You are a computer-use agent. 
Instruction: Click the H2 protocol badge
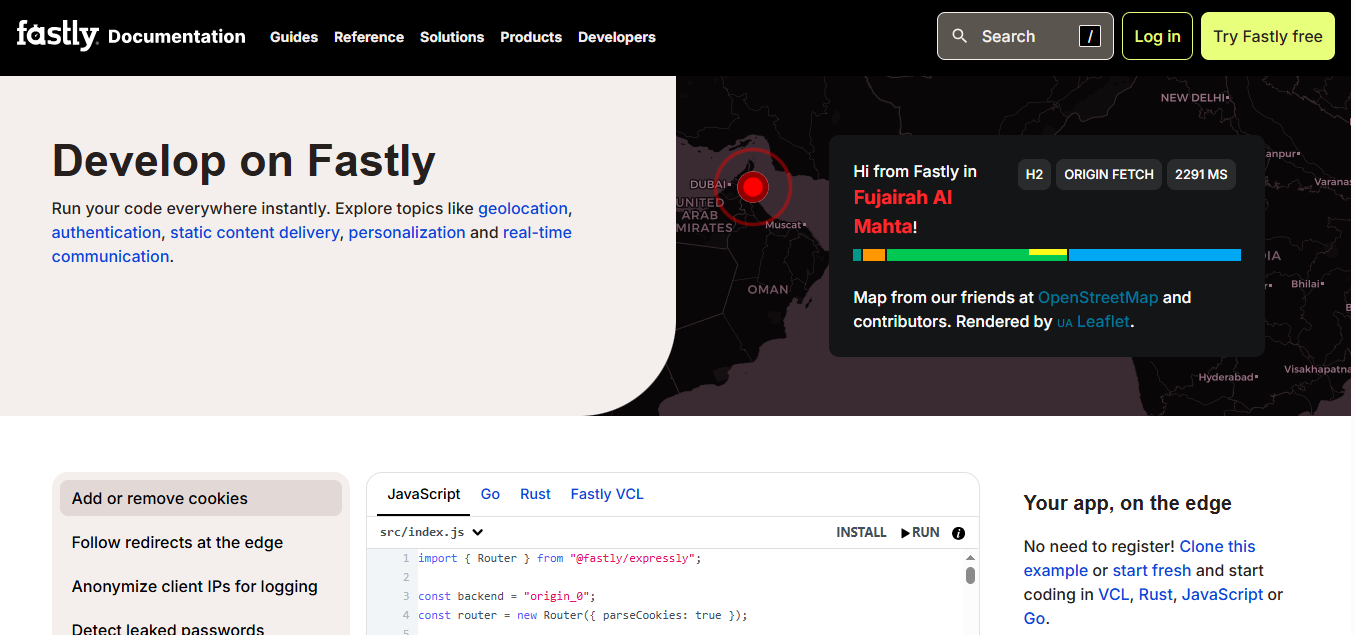point(1034,174)
